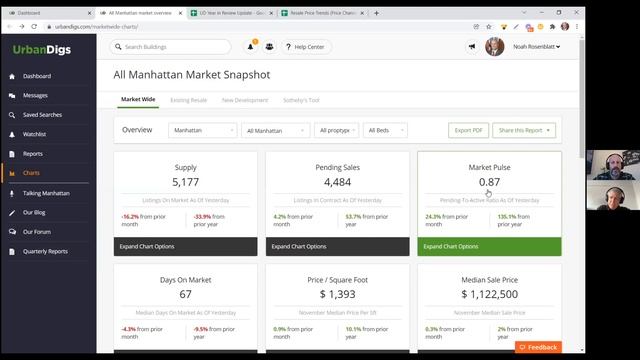Open Chrome three-dot menu
Viewport: 640px width, 360px height.
576,27
